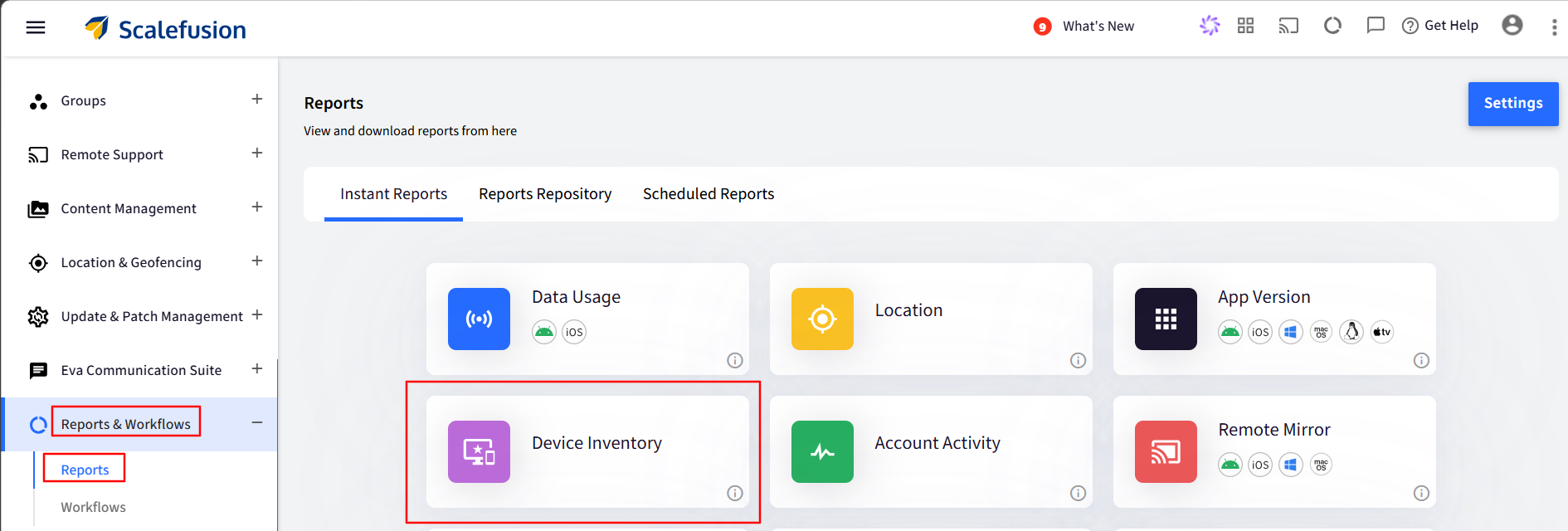Switch to the Scheduled Reports tab
The width and height of the screenshot is (1568, 531).
pyautogui.click(x=709, y=194)
